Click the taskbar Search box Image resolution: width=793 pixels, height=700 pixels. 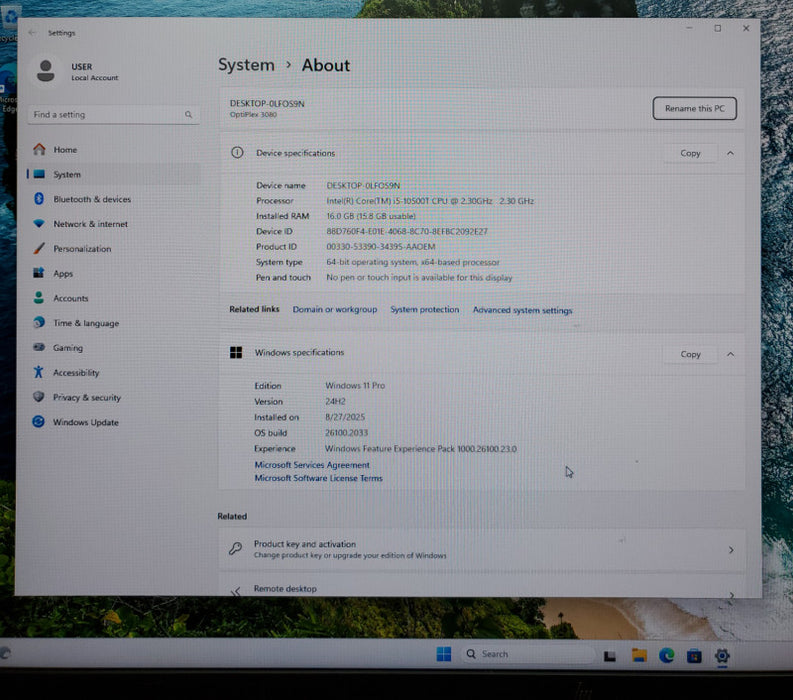[527, 654]
